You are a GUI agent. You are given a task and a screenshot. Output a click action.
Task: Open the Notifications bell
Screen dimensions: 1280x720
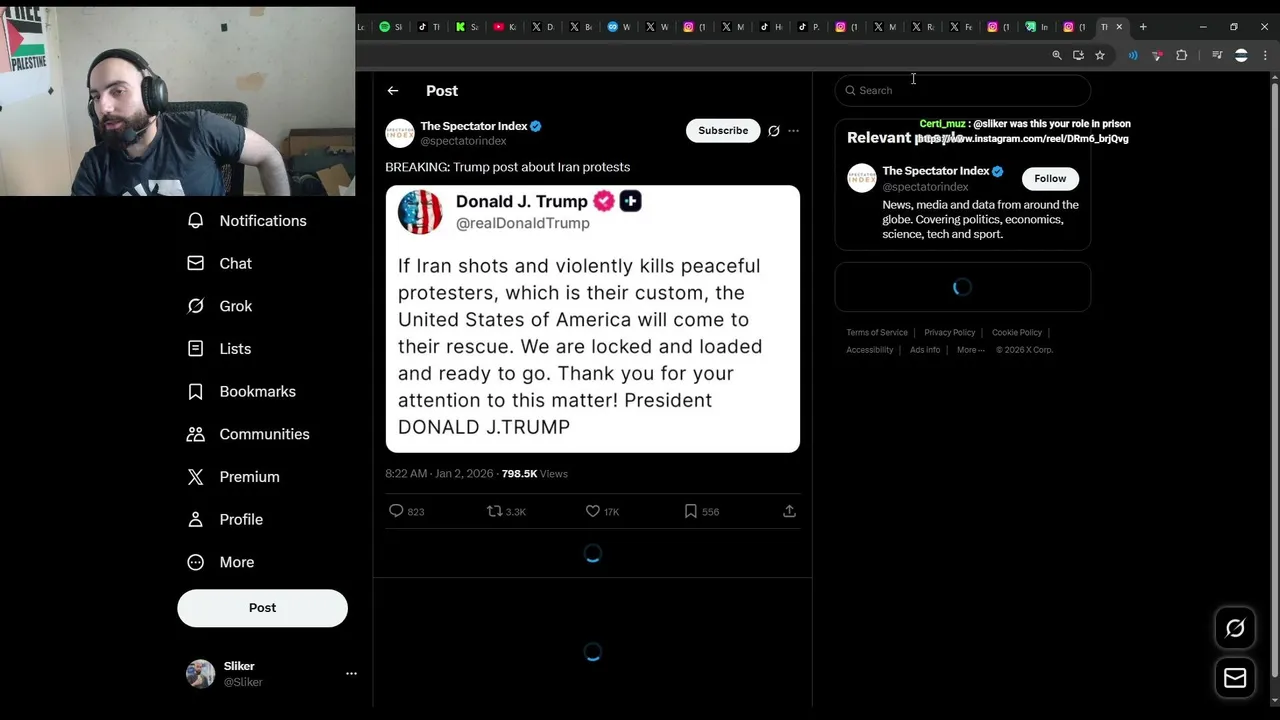(x=196, y=221)
